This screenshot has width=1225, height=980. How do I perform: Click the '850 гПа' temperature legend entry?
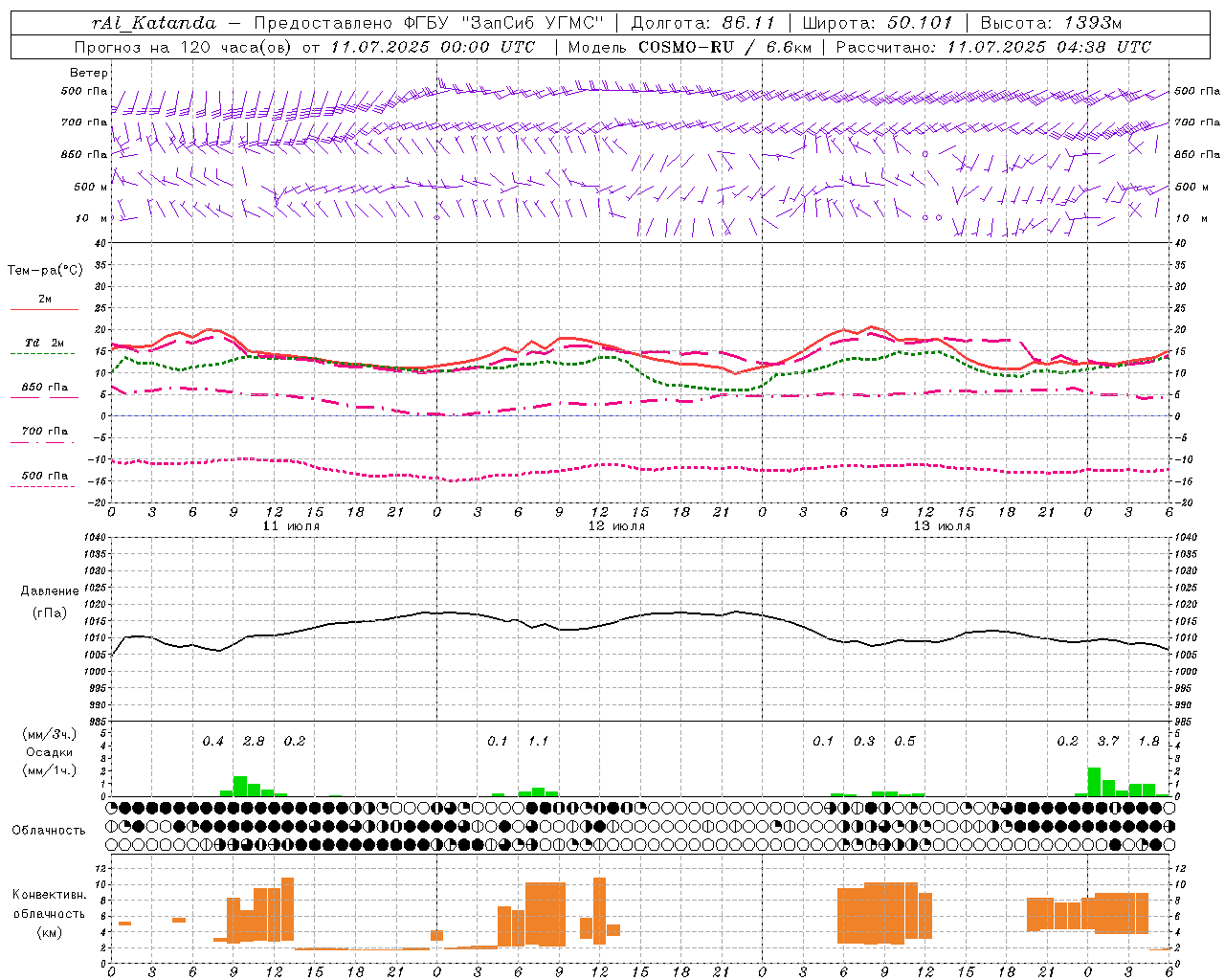(x=45, y=388)
